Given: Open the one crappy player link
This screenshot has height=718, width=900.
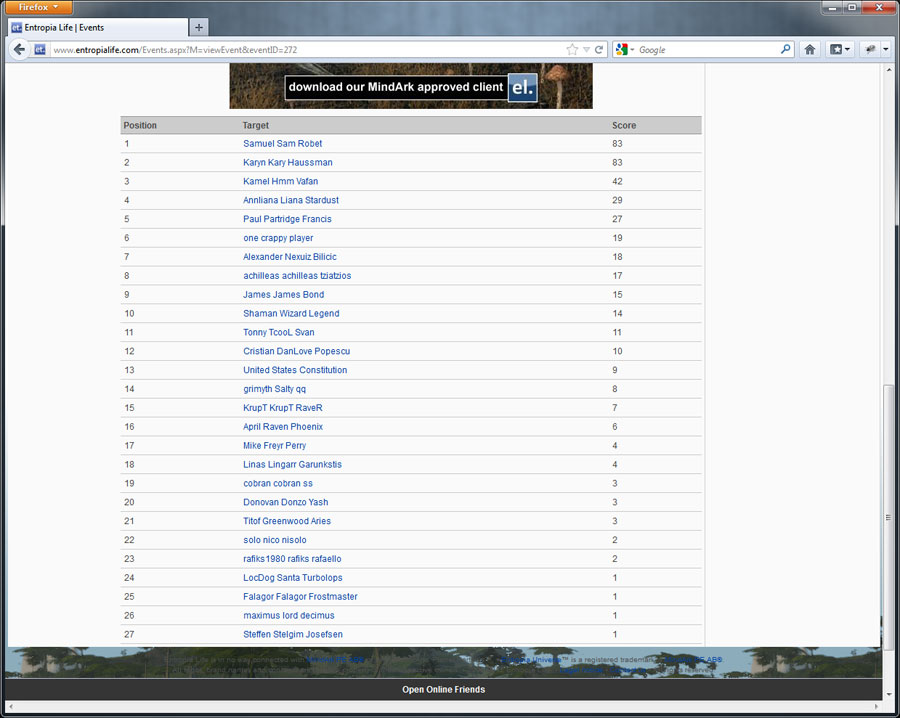Looking at the screenshot, I should pyautogui.click(x=278, y=238).
